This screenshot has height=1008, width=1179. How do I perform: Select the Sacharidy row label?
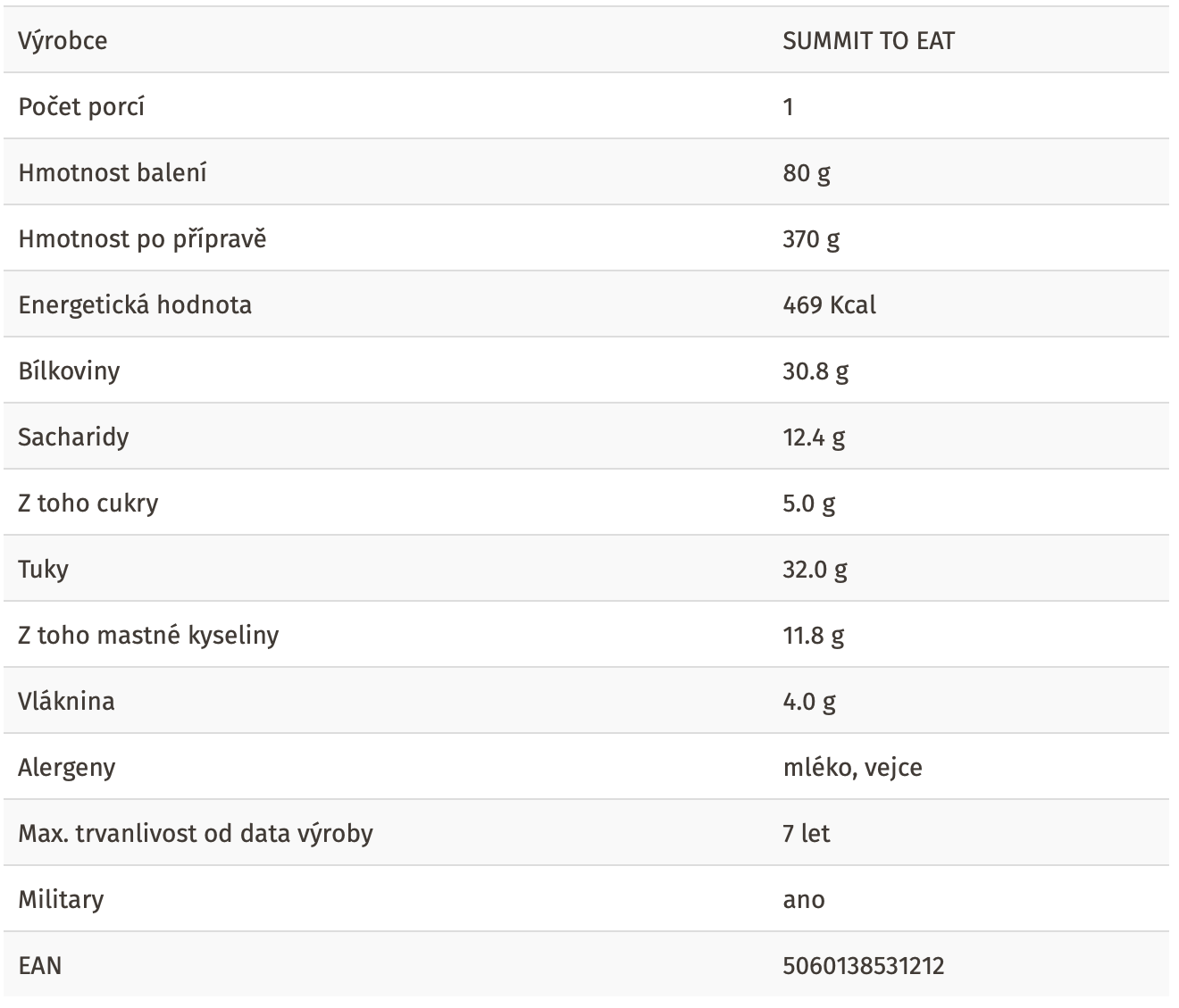pyautogui.click(x=73, y=437)
